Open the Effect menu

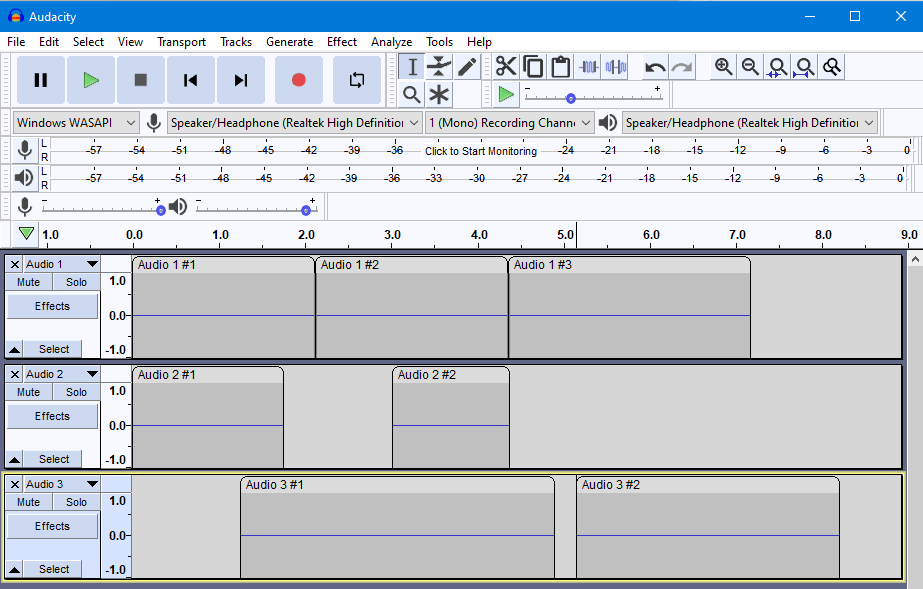342,42
